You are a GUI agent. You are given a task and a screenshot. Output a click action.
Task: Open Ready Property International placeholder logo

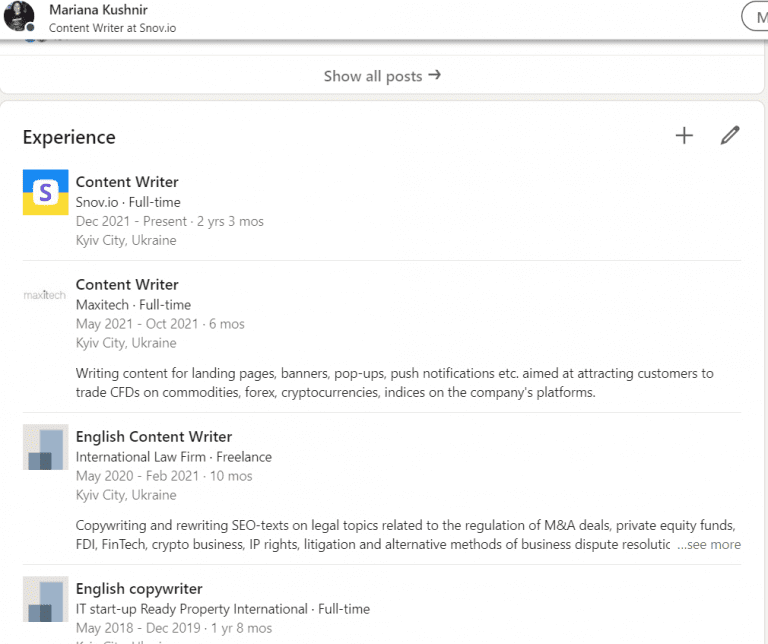click(46, 599)
